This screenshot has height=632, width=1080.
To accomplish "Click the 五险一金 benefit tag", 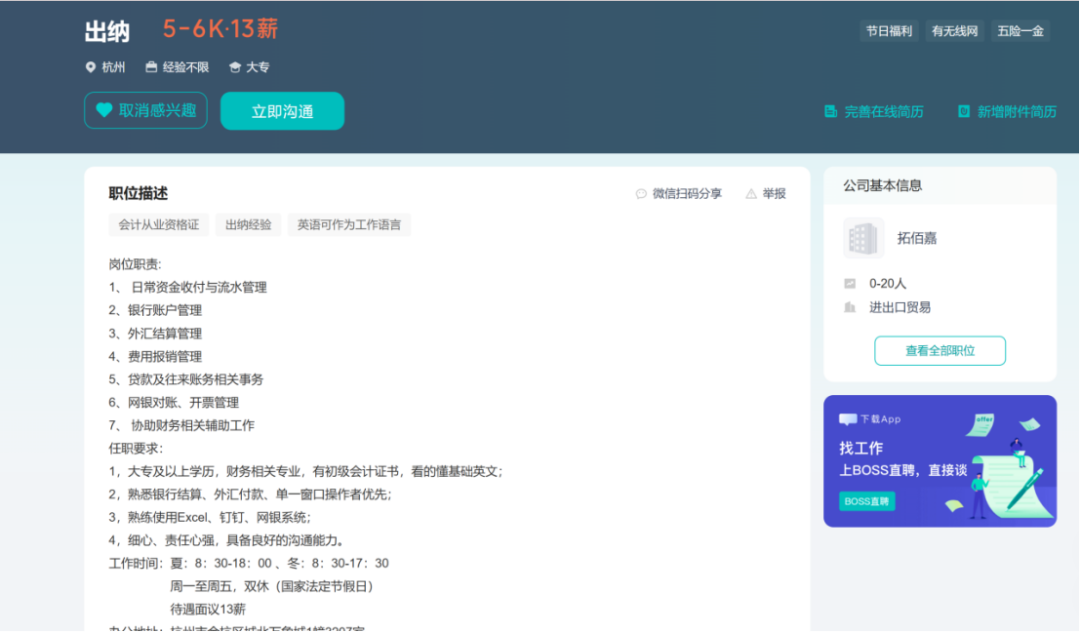I will tap(1021, 31).
